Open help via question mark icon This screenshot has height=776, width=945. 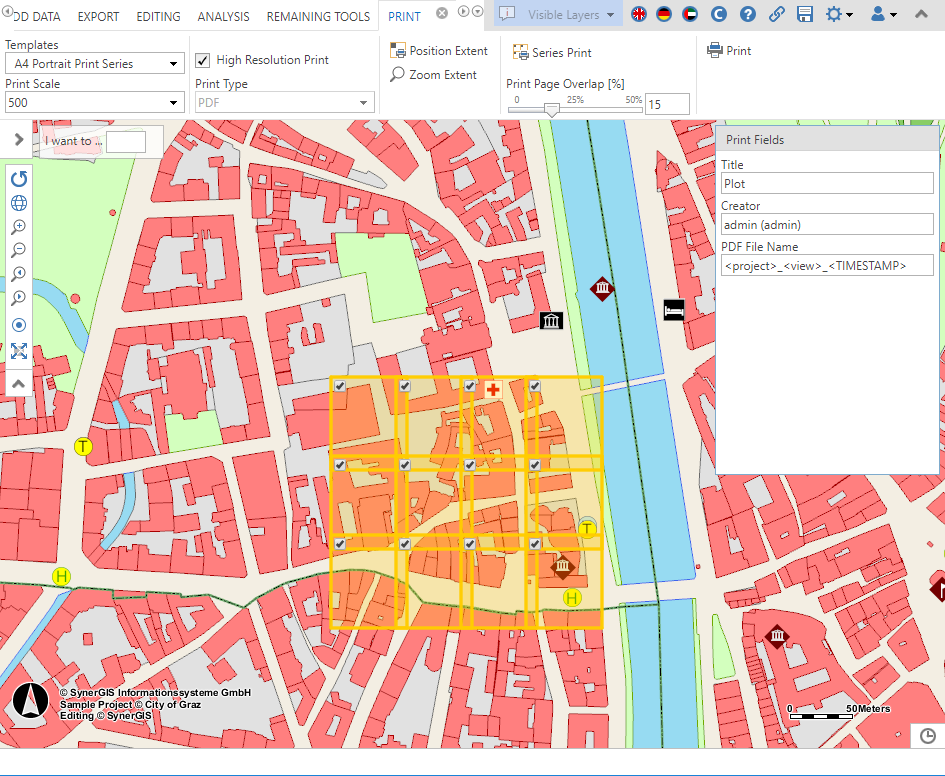748,15
